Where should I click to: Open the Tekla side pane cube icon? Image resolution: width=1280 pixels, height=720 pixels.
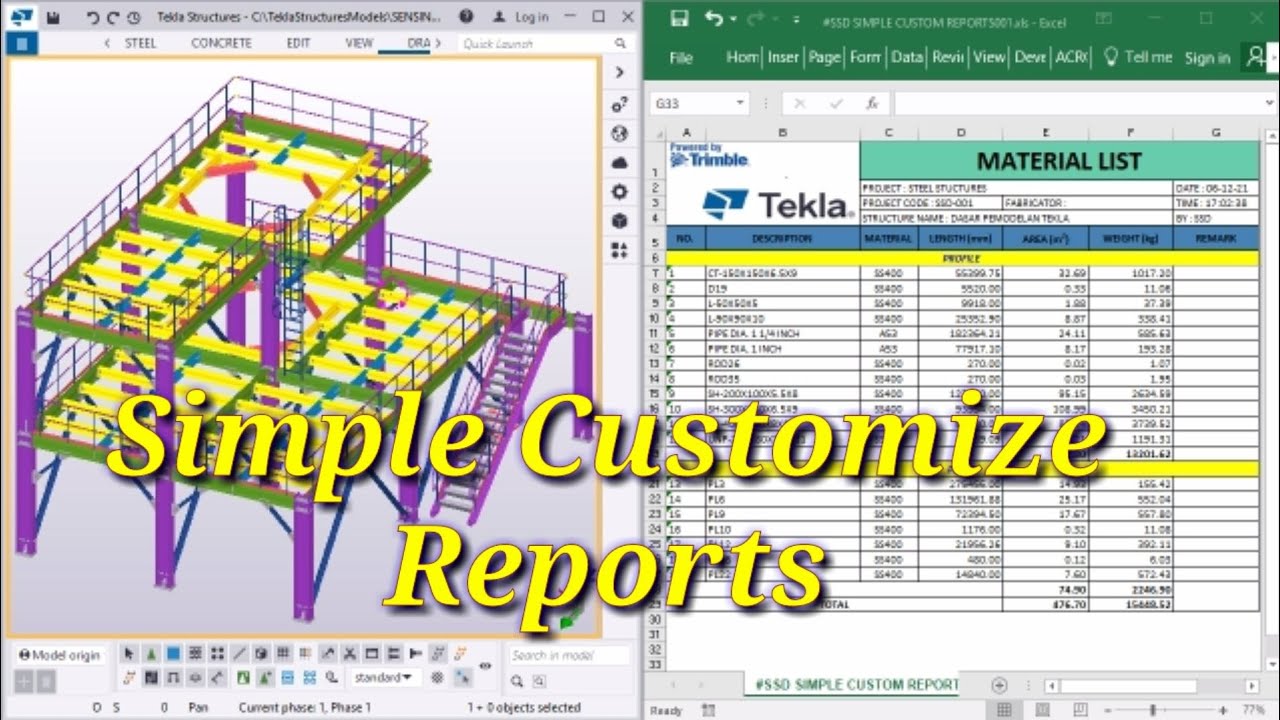(x=619, y=220)
